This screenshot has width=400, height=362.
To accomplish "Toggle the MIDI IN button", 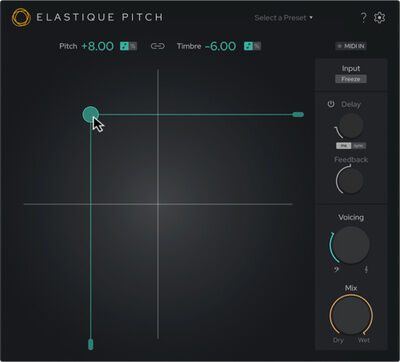I will click(x=351, y=46).
